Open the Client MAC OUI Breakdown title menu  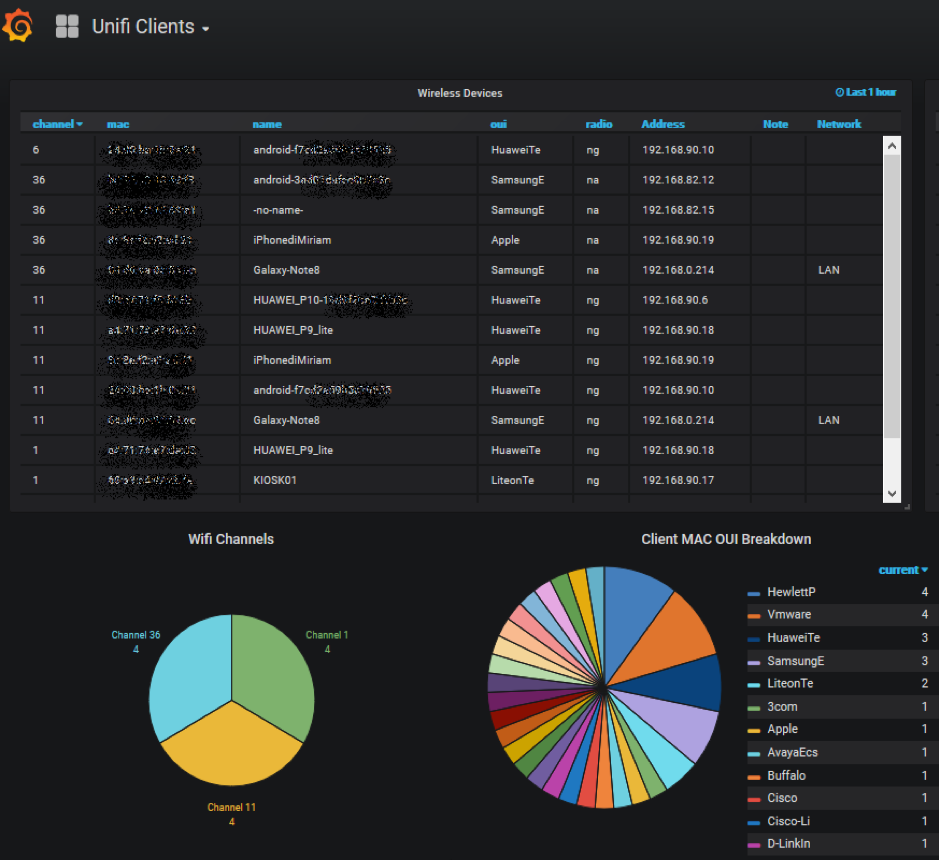[x=726, y=539]
